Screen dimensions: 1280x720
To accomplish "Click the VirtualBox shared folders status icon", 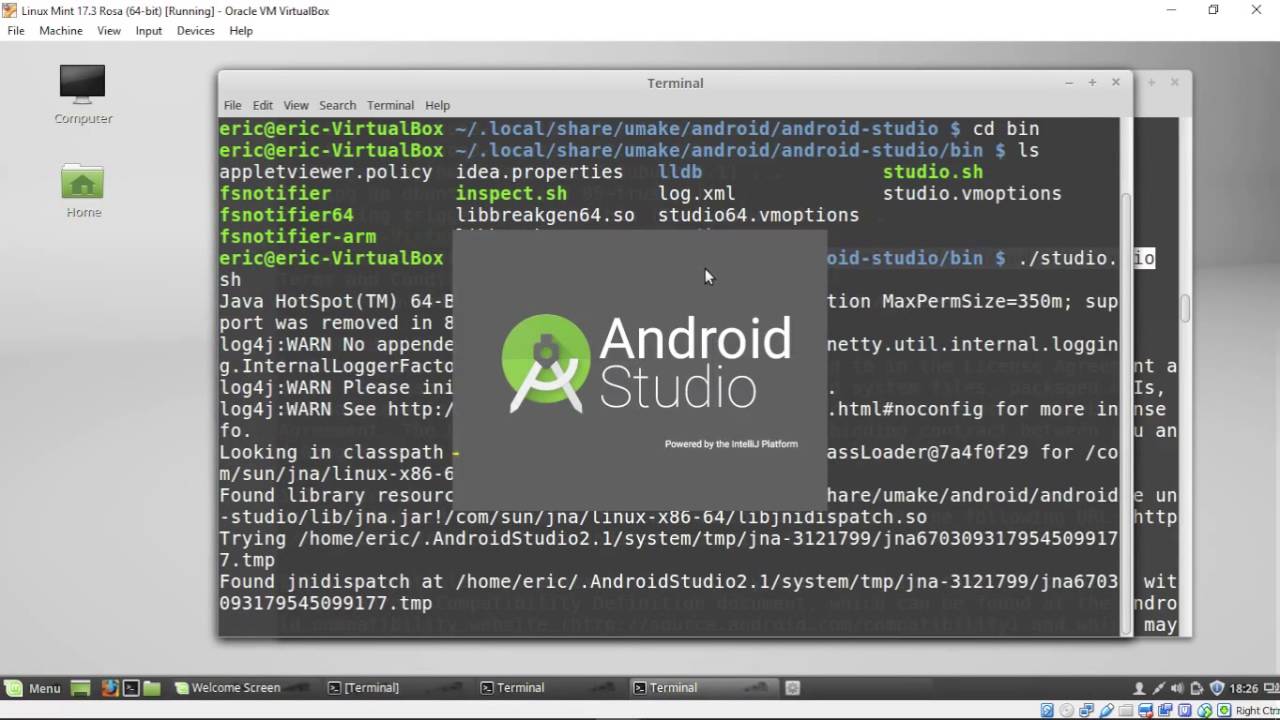I will (1126, 711).
